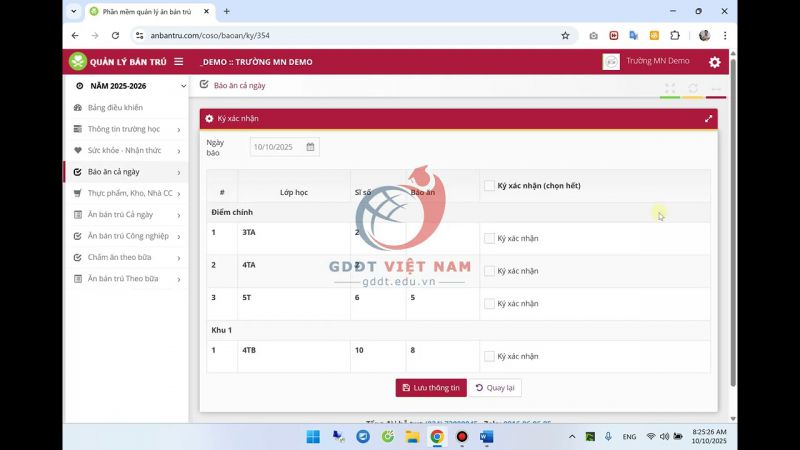Tick Ký xác nhận for class 4TB
The image size is (800, 450).
click(x=489, y=356)
